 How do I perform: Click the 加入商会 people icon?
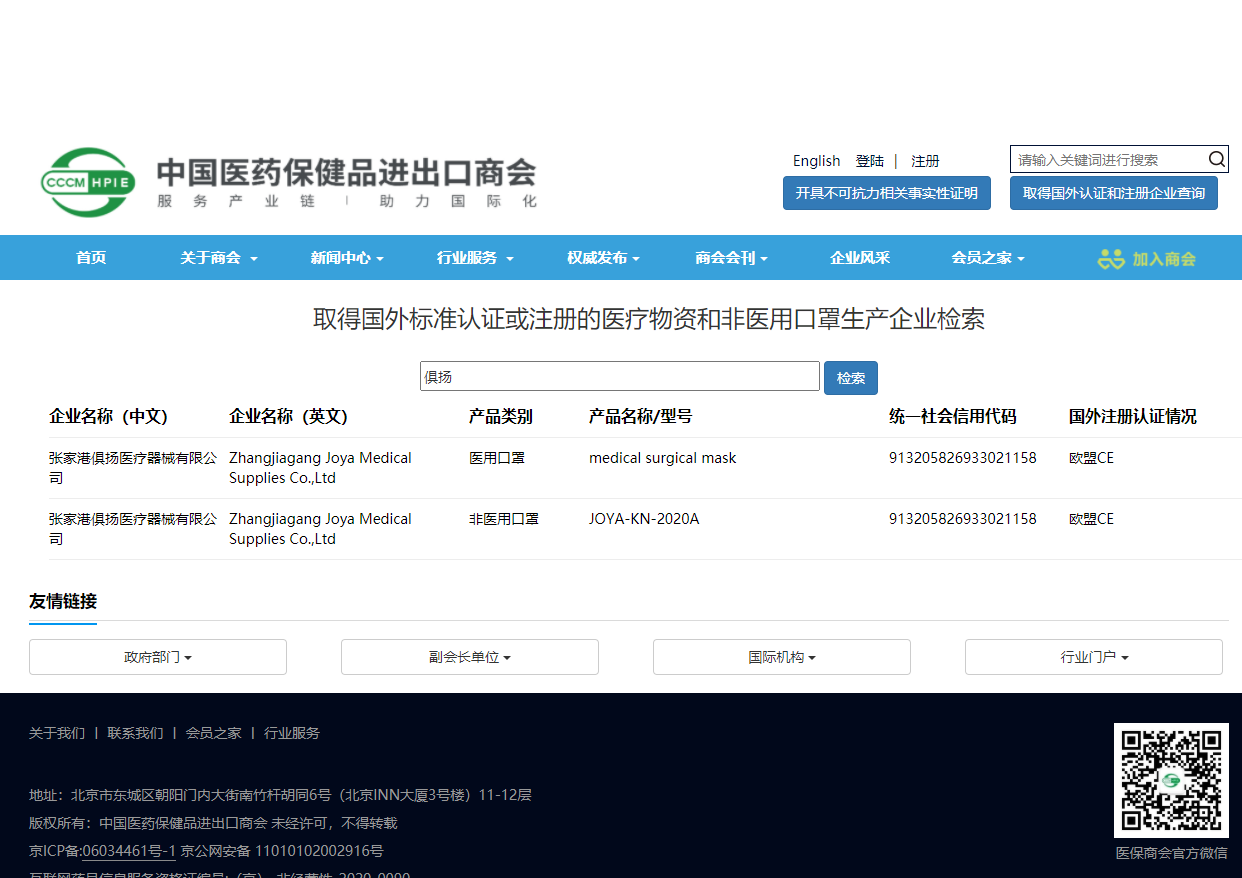tap(1111, 258)
